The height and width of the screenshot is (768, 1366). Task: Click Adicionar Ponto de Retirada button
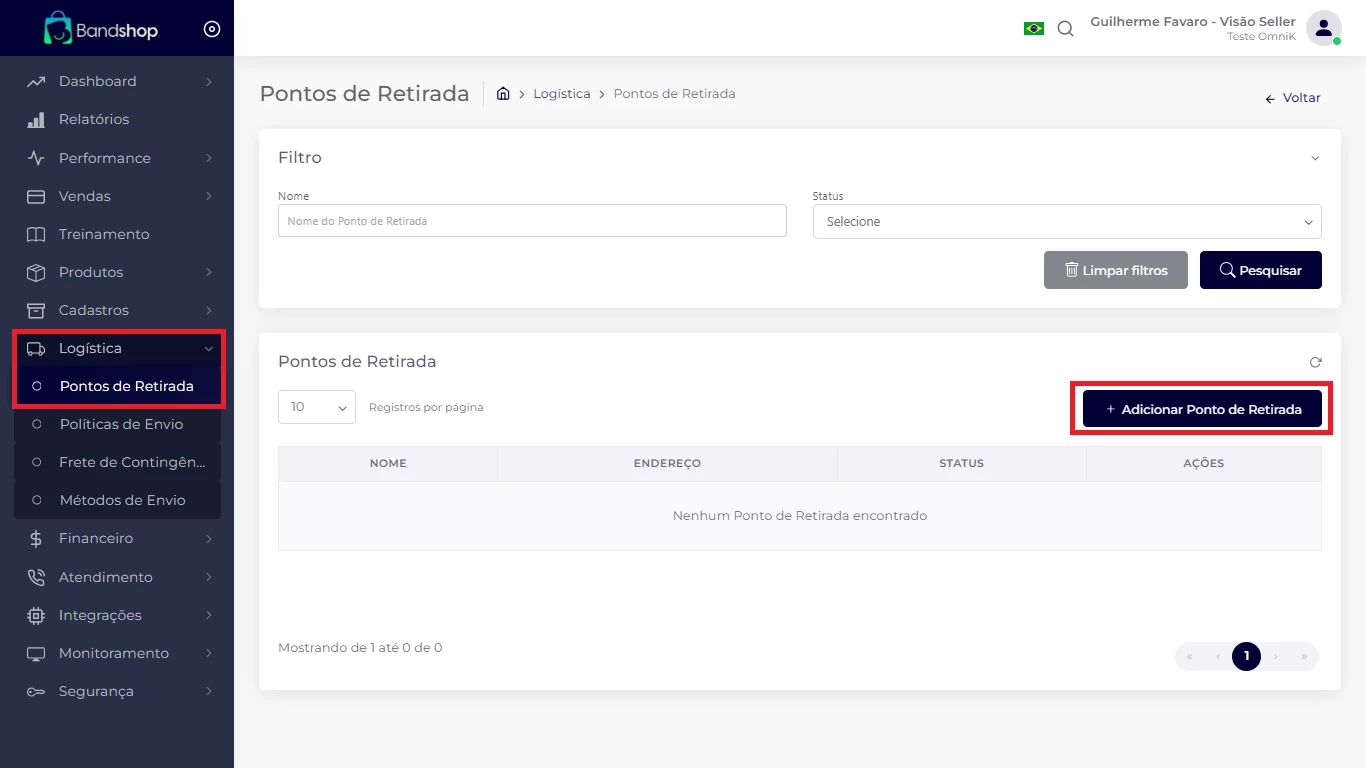click(x=1202, y=409)
